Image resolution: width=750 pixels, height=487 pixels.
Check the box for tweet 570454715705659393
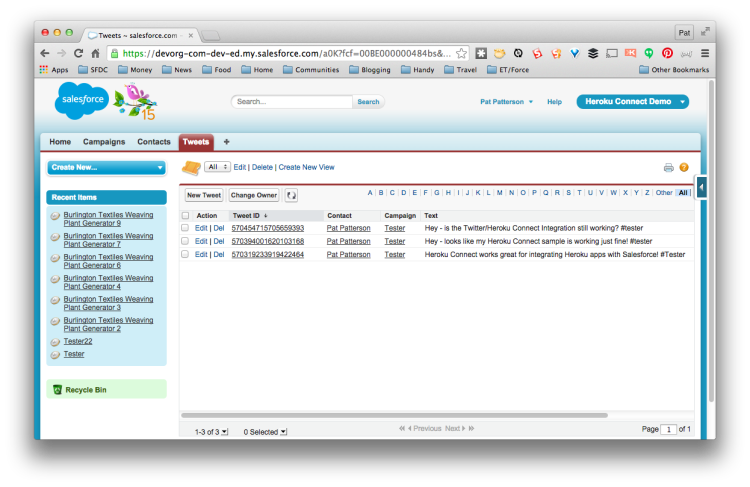(185, 228)
